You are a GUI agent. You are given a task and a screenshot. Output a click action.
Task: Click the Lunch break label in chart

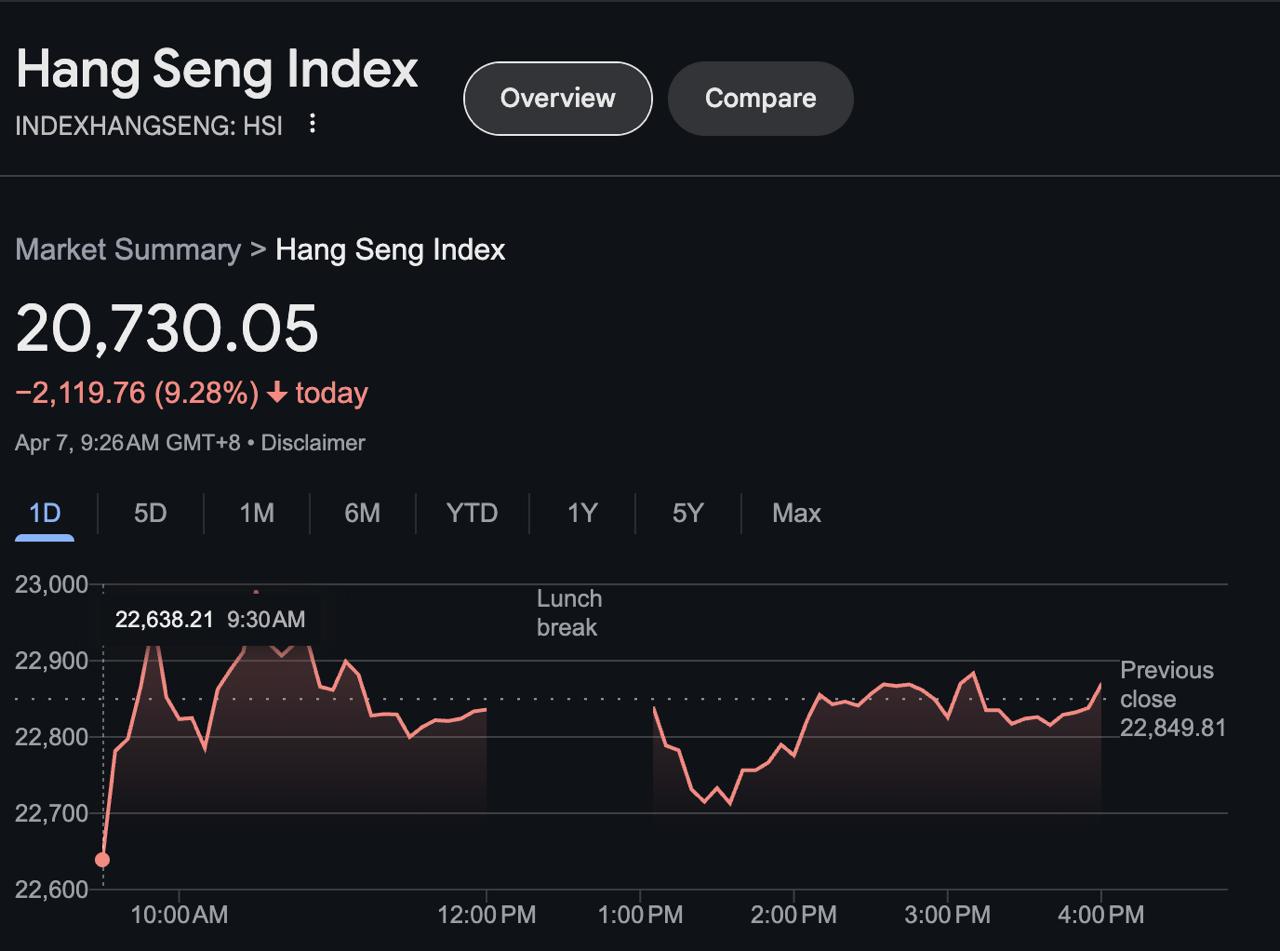pos(569,613)
